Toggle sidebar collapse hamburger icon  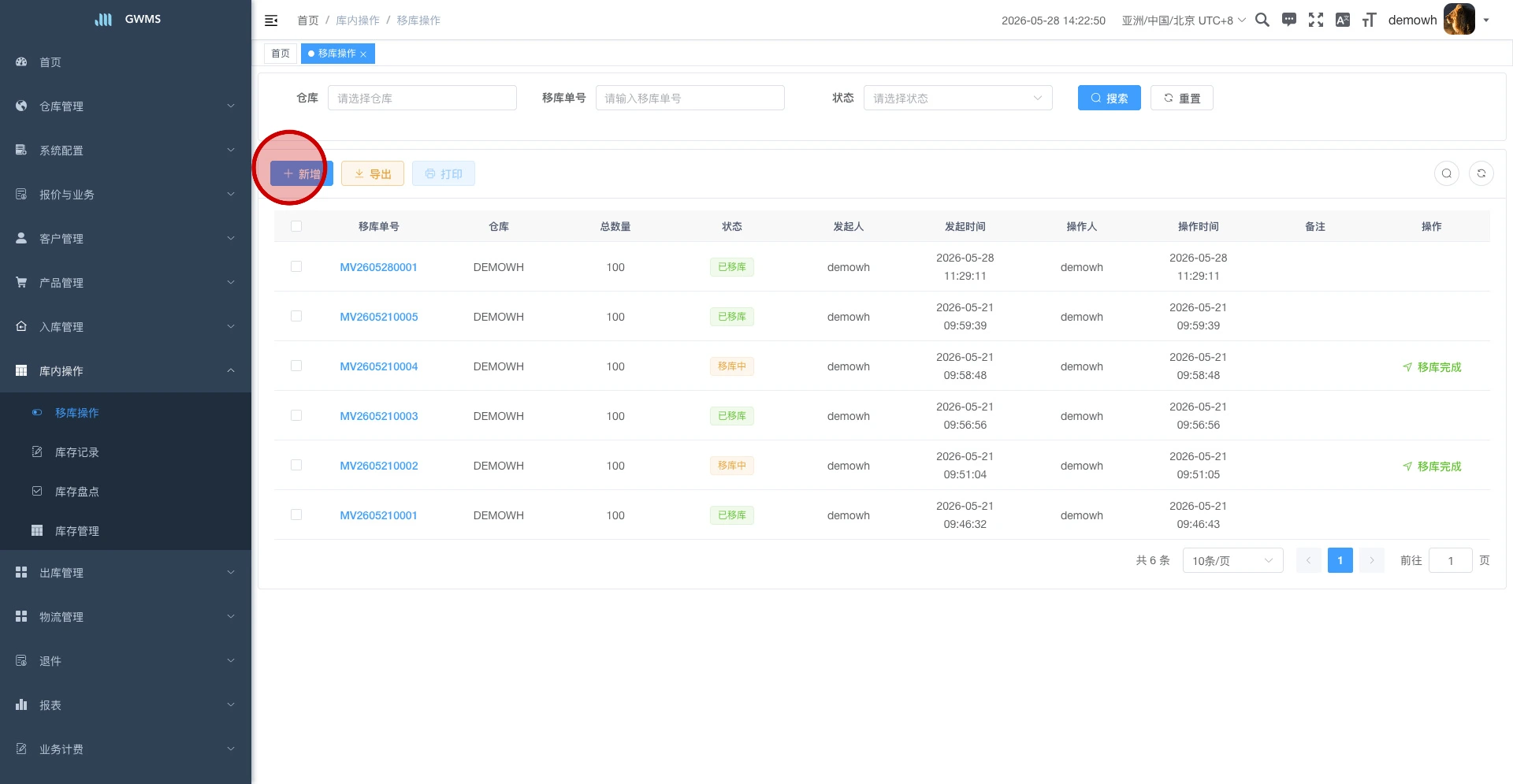(271, 20)
